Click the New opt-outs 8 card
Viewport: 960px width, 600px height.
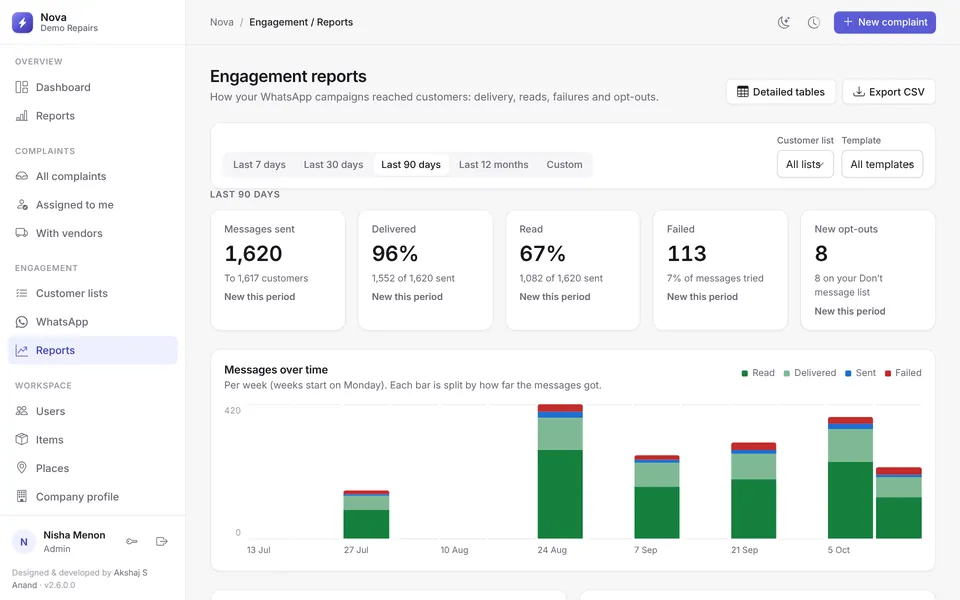click(868, 270)
